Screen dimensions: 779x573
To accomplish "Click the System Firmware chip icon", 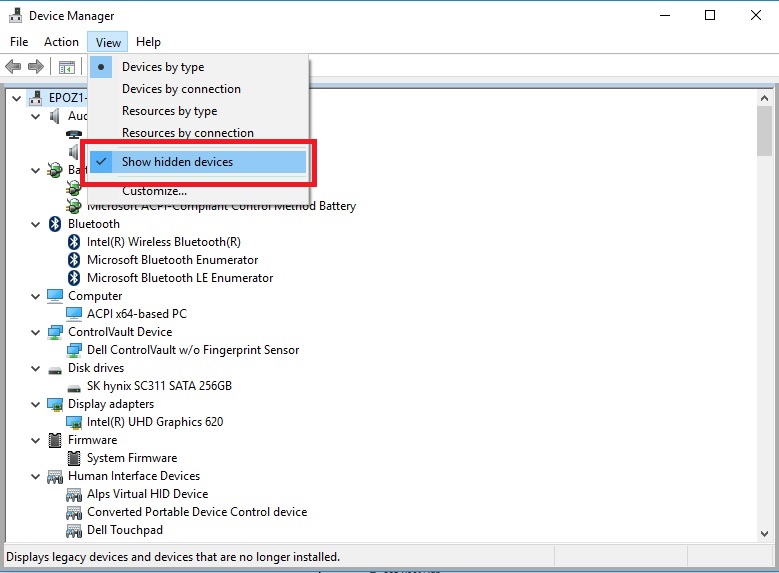I will pyautogui.click(x=74, y=458).
